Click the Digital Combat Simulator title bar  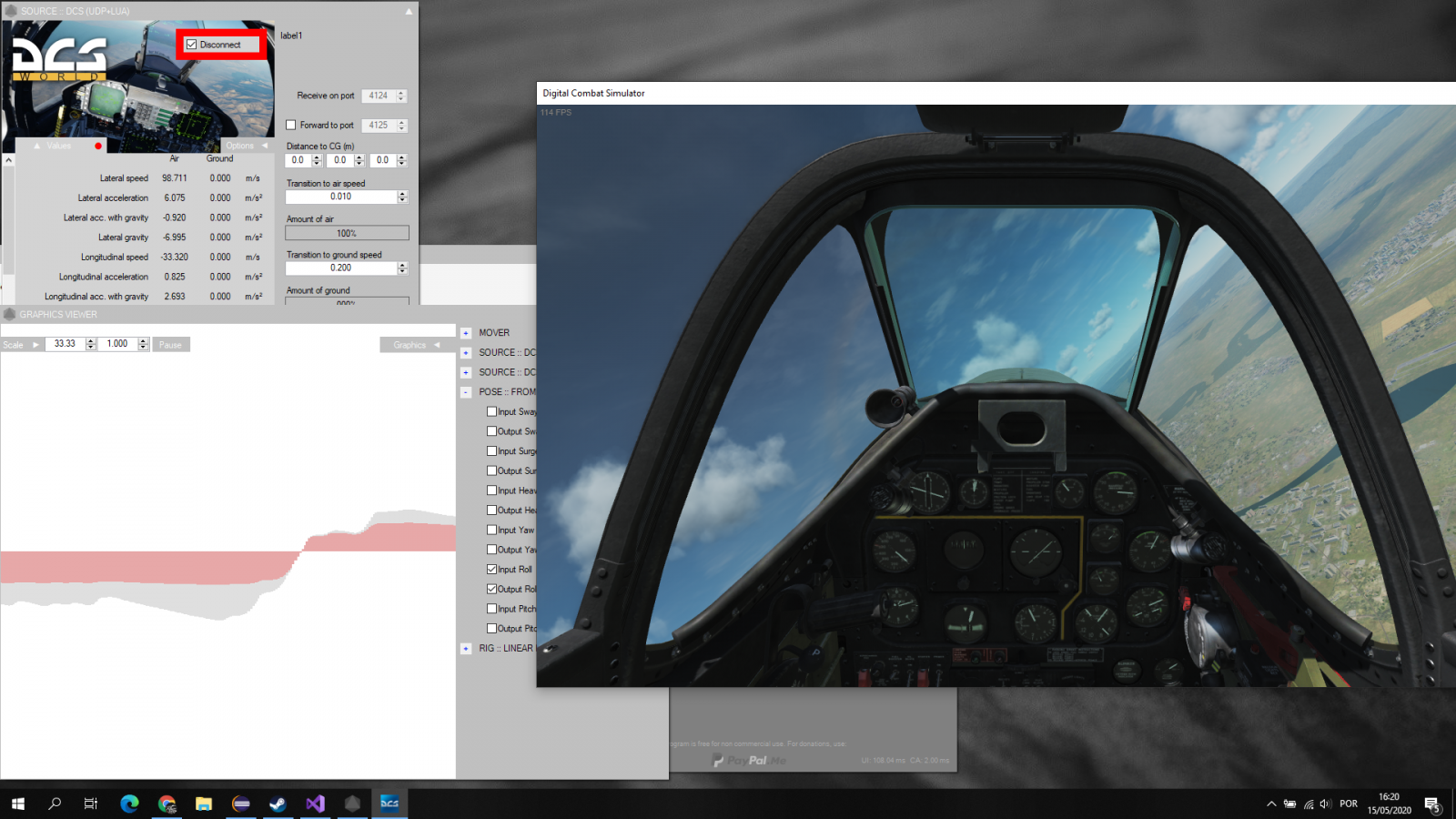[x=996, y=93]
